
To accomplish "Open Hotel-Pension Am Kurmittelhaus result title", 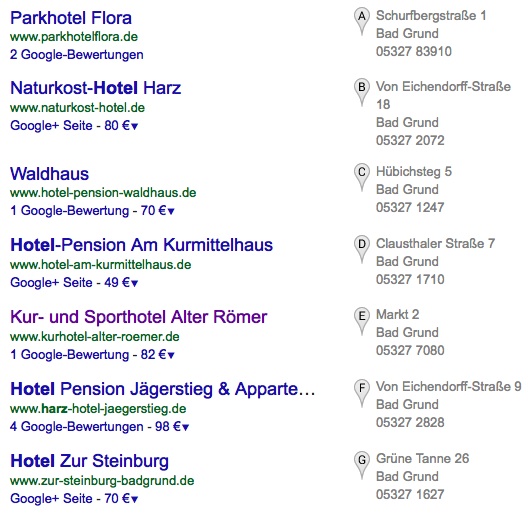I will [141, 245].
